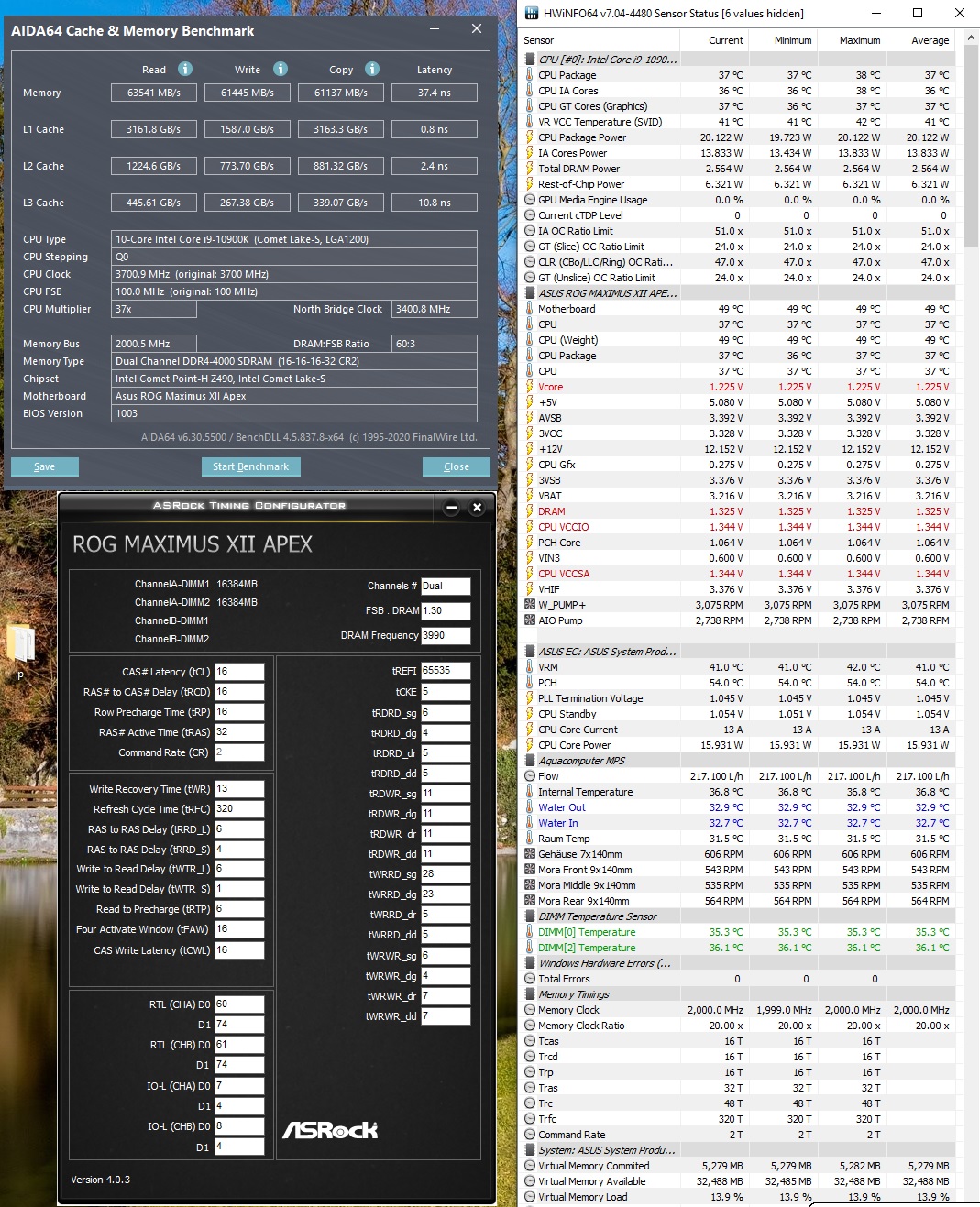The width and height of the screenshot is (980, 1207).
Task: Click the Close button at bottom of AIDA64
Action: pyautogui.click(x=457, y=466)
